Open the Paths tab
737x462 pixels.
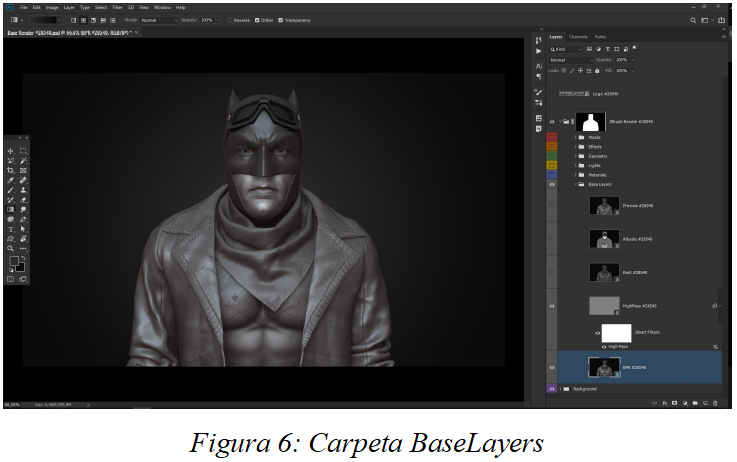click(600, 37)
